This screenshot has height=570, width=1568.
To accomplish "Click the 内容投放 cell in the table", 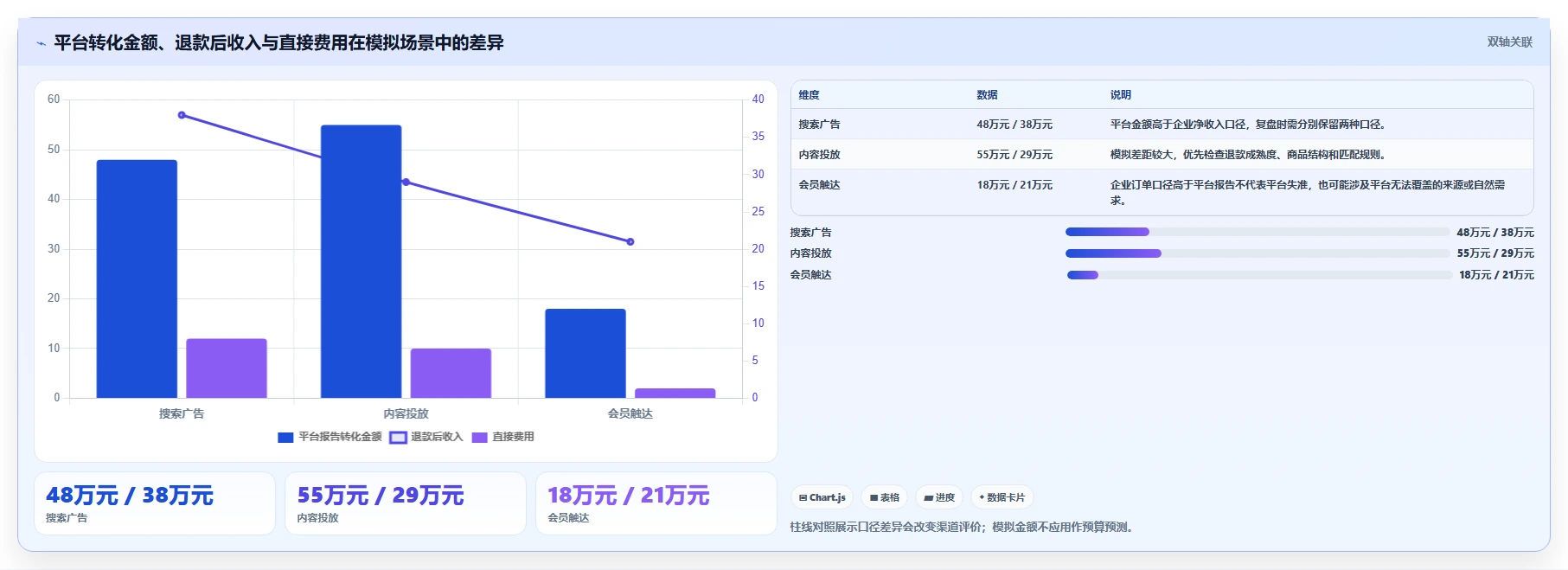I will pyautogui.click(x=819, y=155).
